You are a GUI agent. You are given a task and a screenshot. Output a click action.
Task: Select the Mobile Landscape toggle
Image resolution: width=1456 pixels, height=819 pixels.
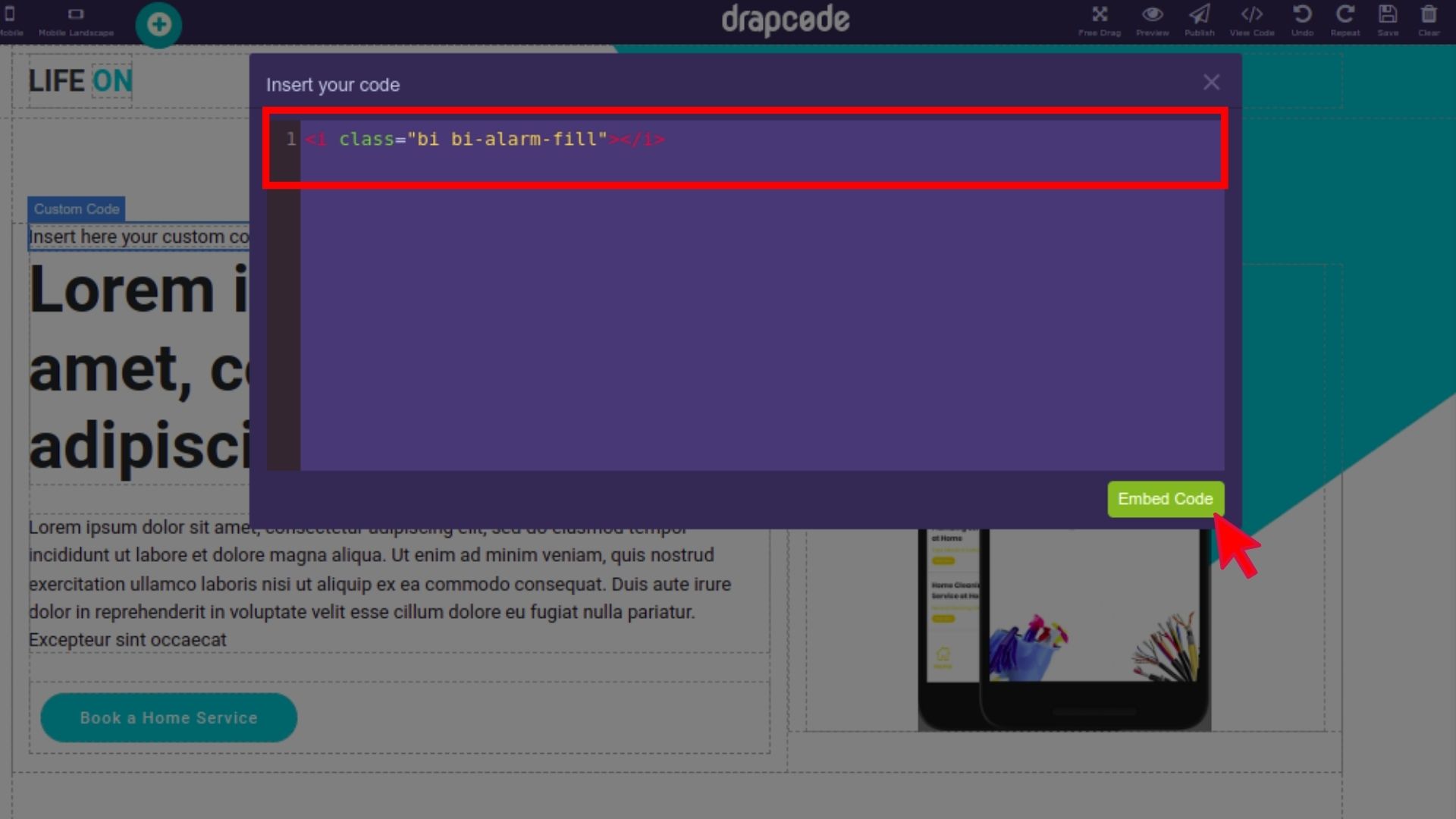(76, 19)
